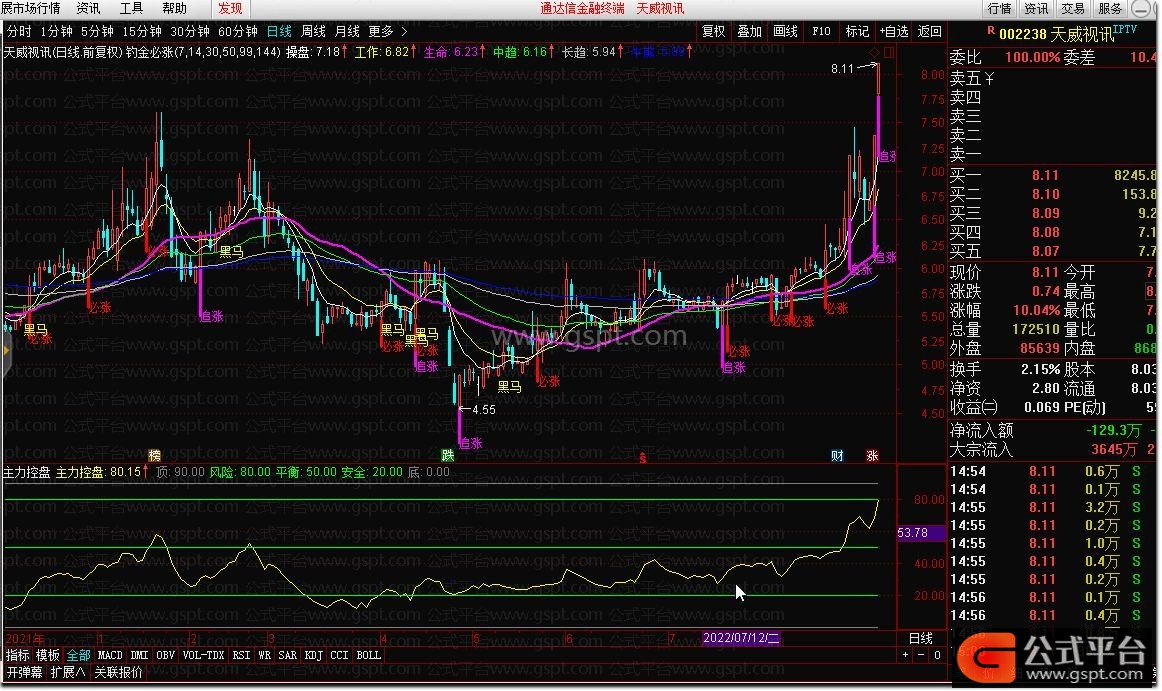Select the 日线 daily period
Viewport: 1162px width, 691px height.
pos(279,31)
